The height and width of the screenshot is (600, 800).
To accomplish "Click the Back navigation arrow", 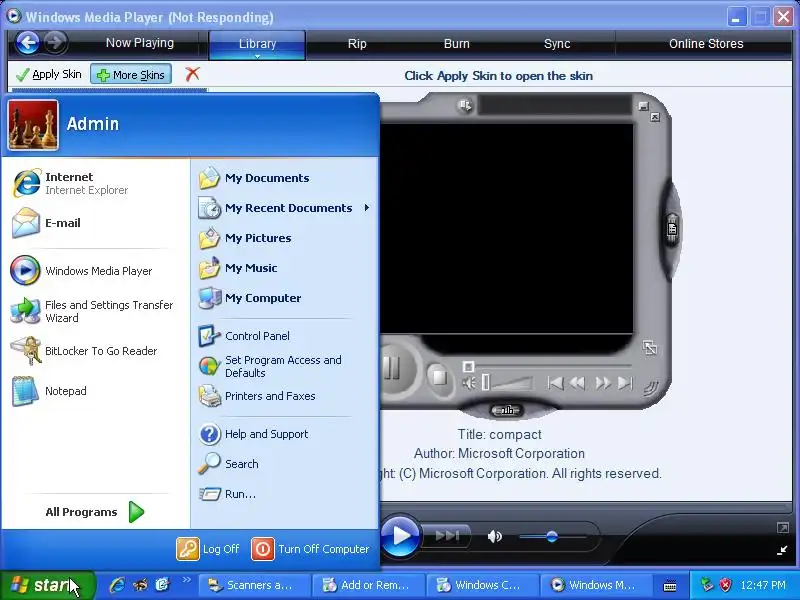I will point(27,43).
